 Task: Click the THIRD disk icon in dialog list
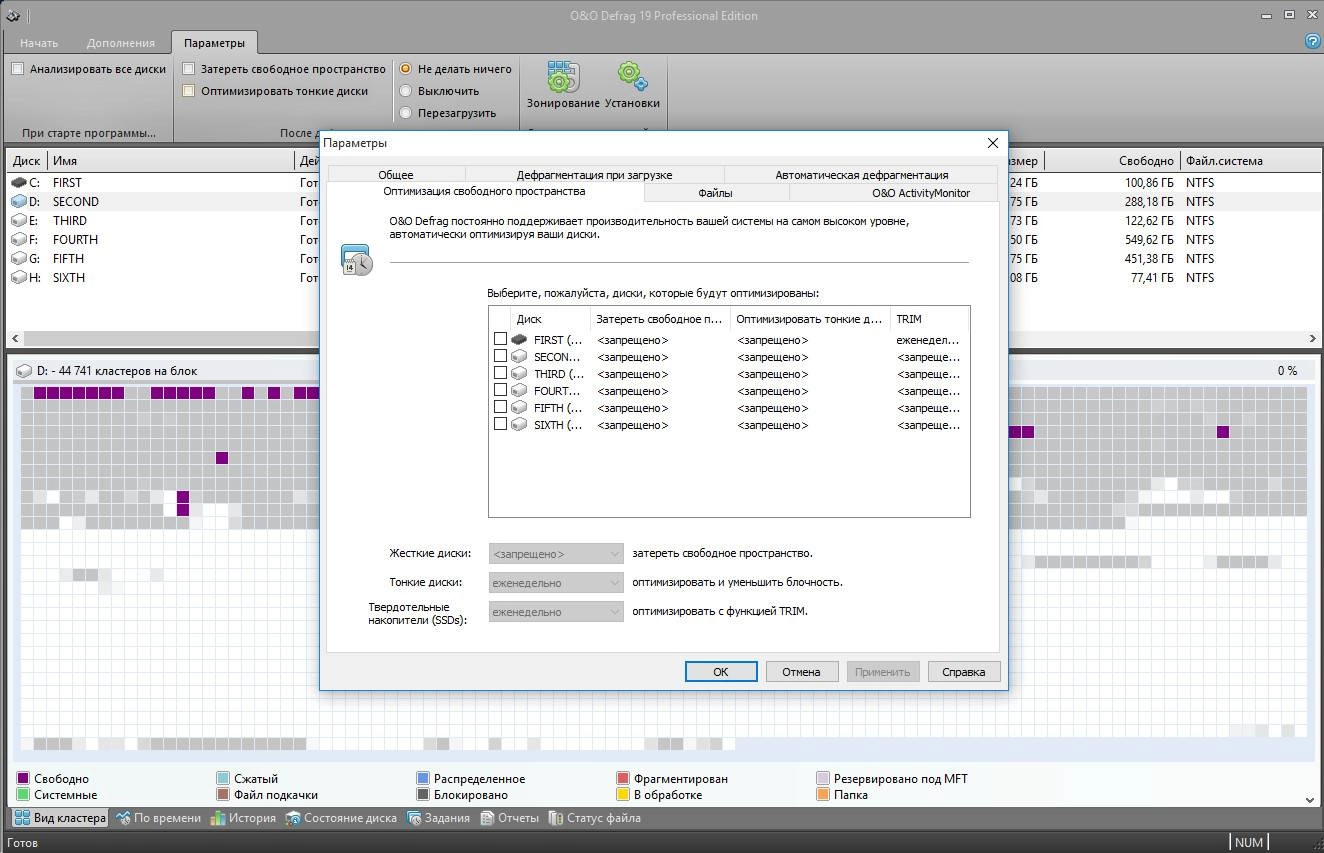tap(519, 374)
